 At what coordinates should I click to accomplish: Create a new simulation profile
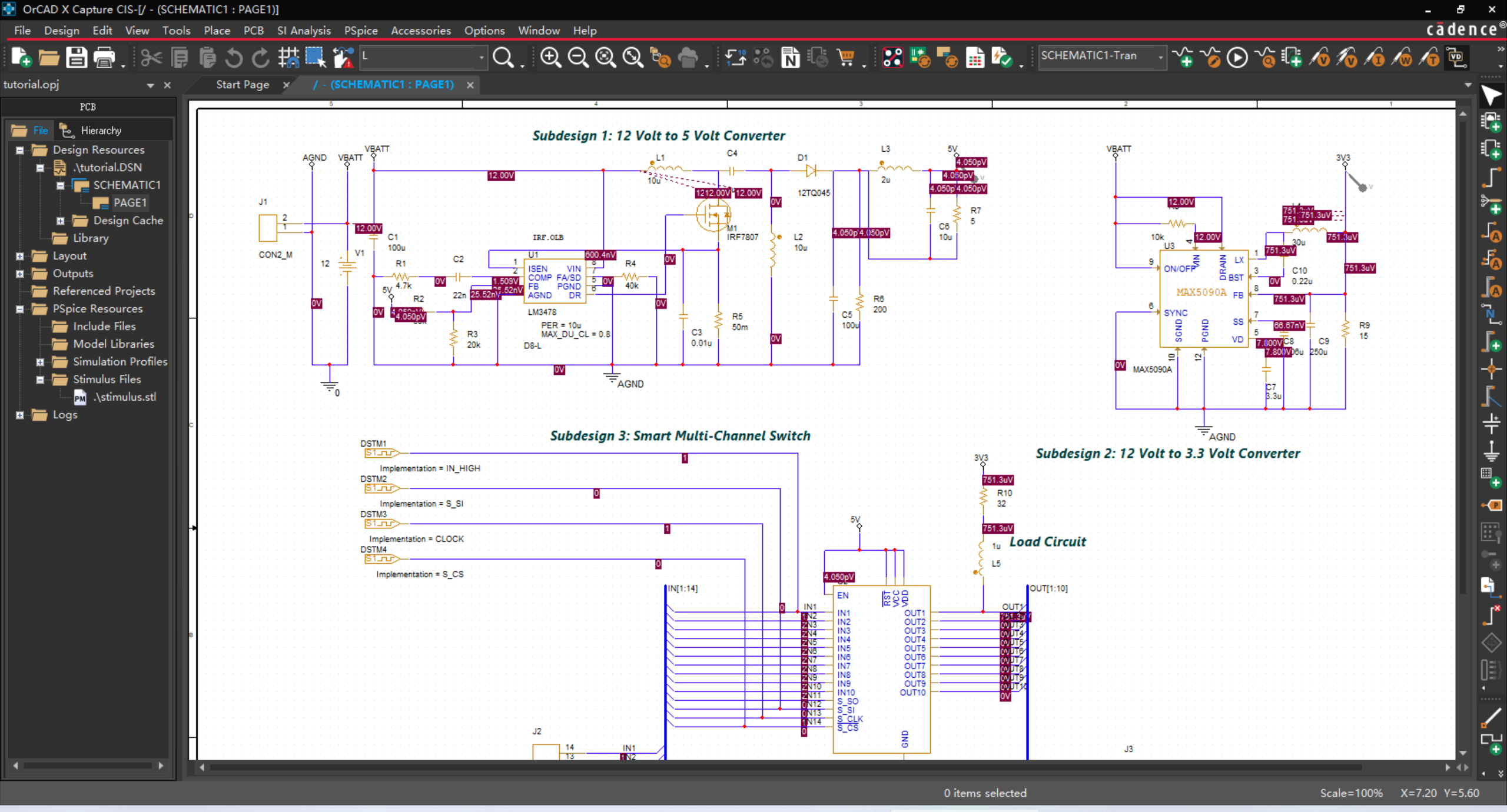click(x=1186, y=57)
